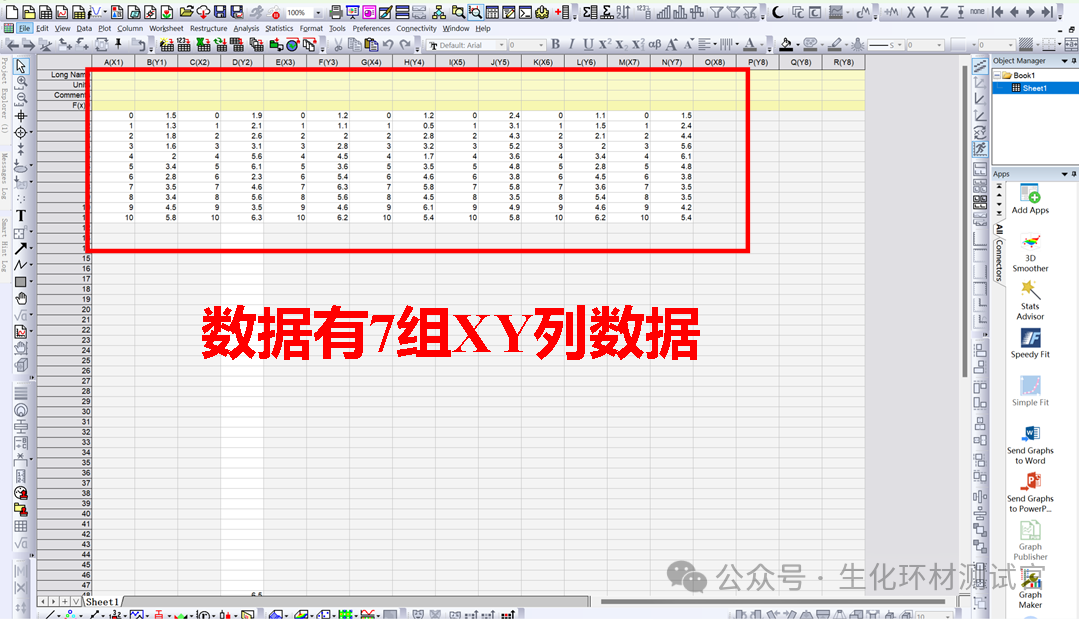
Task: Toggle Bold text formatting
Action: click(555, 45)
